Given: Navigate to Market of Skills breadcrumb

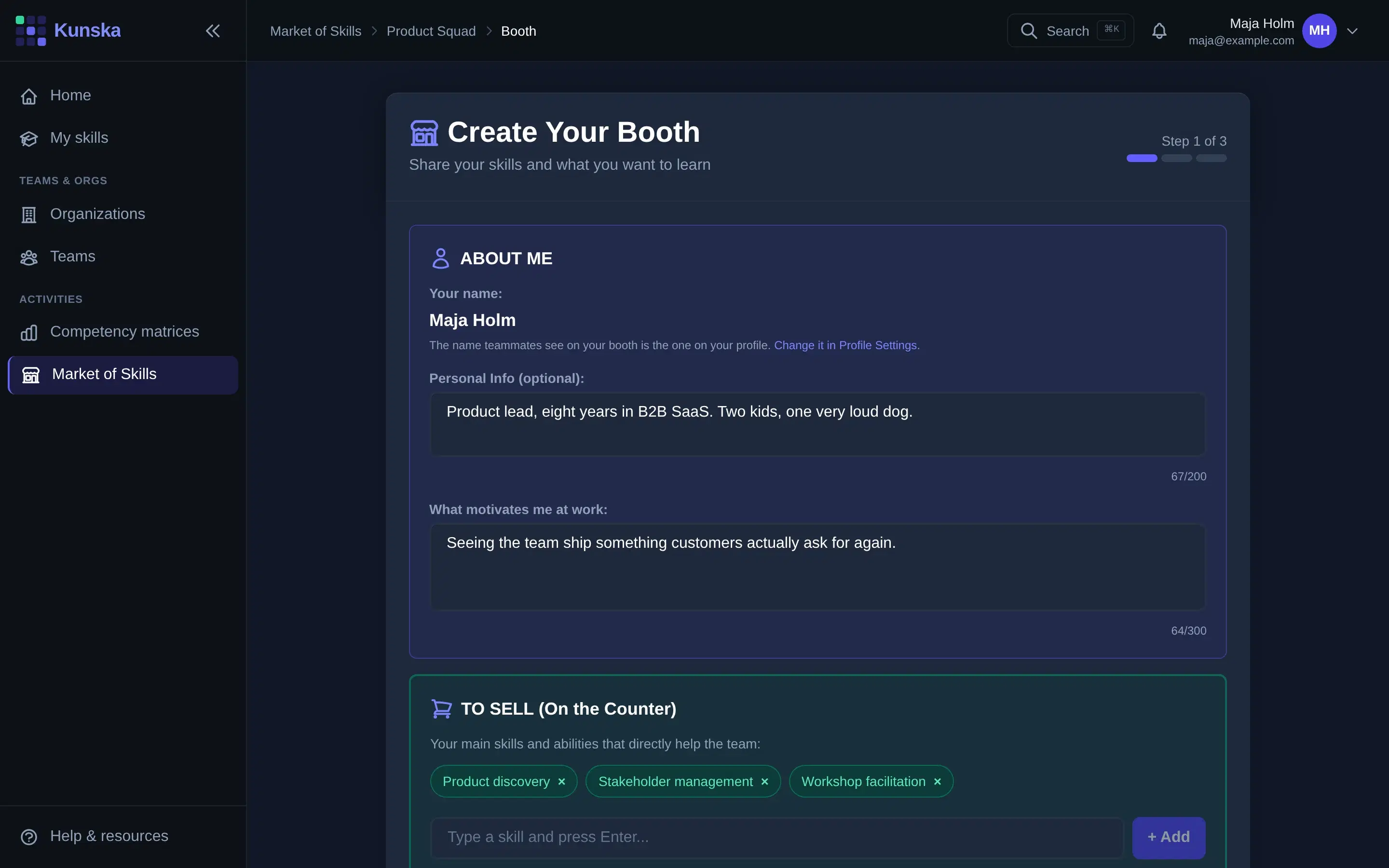Looking at the screenshot, I should point(316,31).
